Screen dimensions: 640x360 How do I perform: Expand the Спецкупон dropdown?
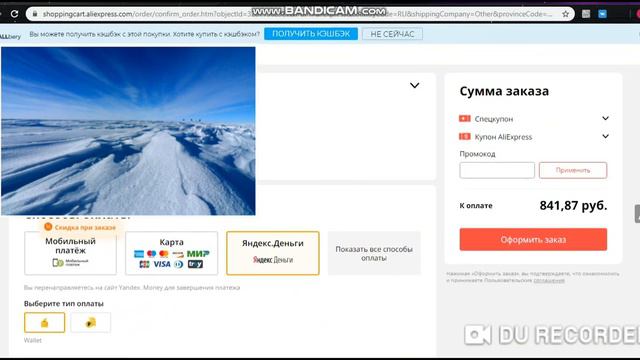(605, 118)
